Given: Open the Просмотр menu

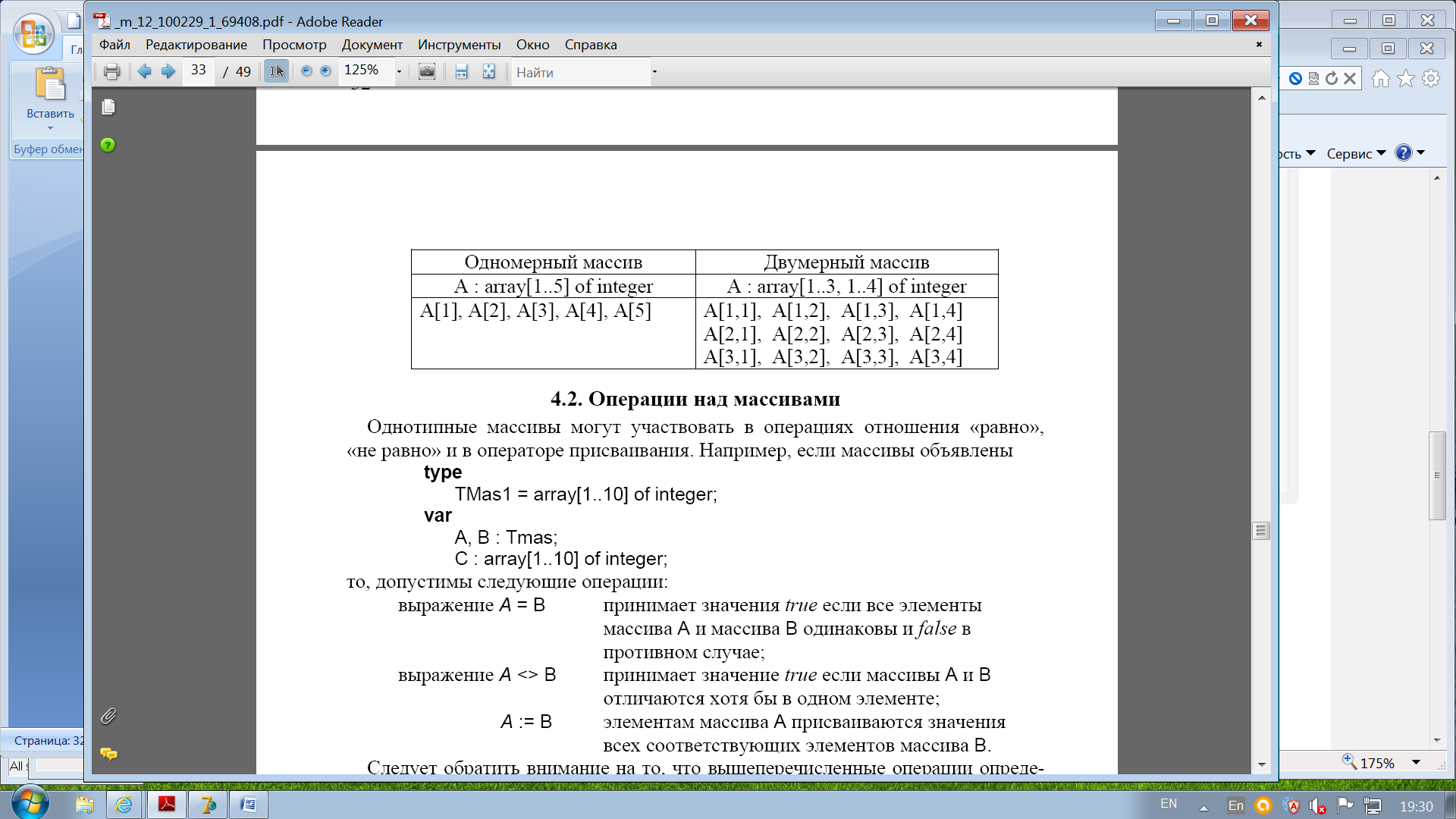Looking at the screenshot, I should pos(294,45).
